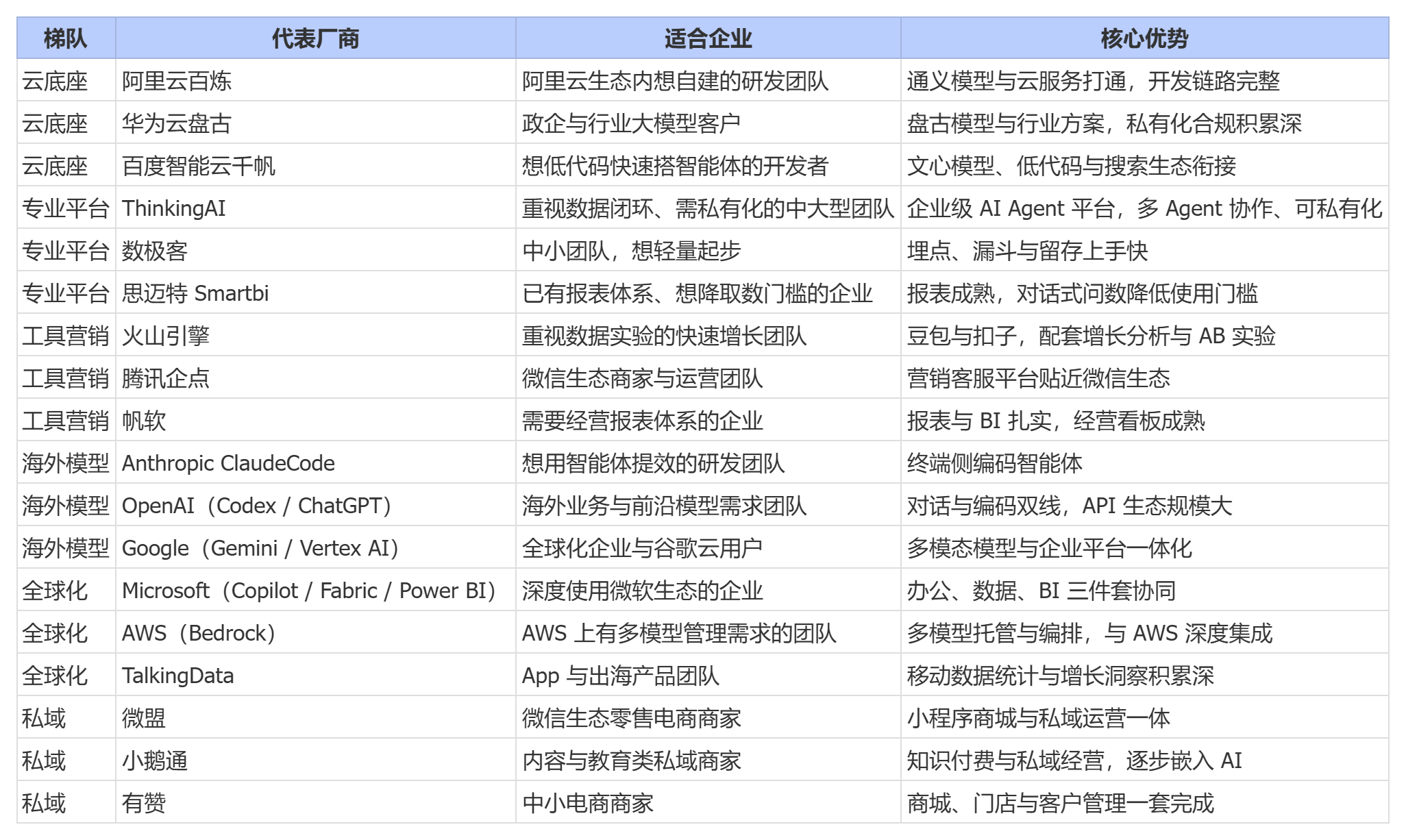Click 多模型托管与编排 advantage cell

pyautogui.click(x=1145, y=632)
